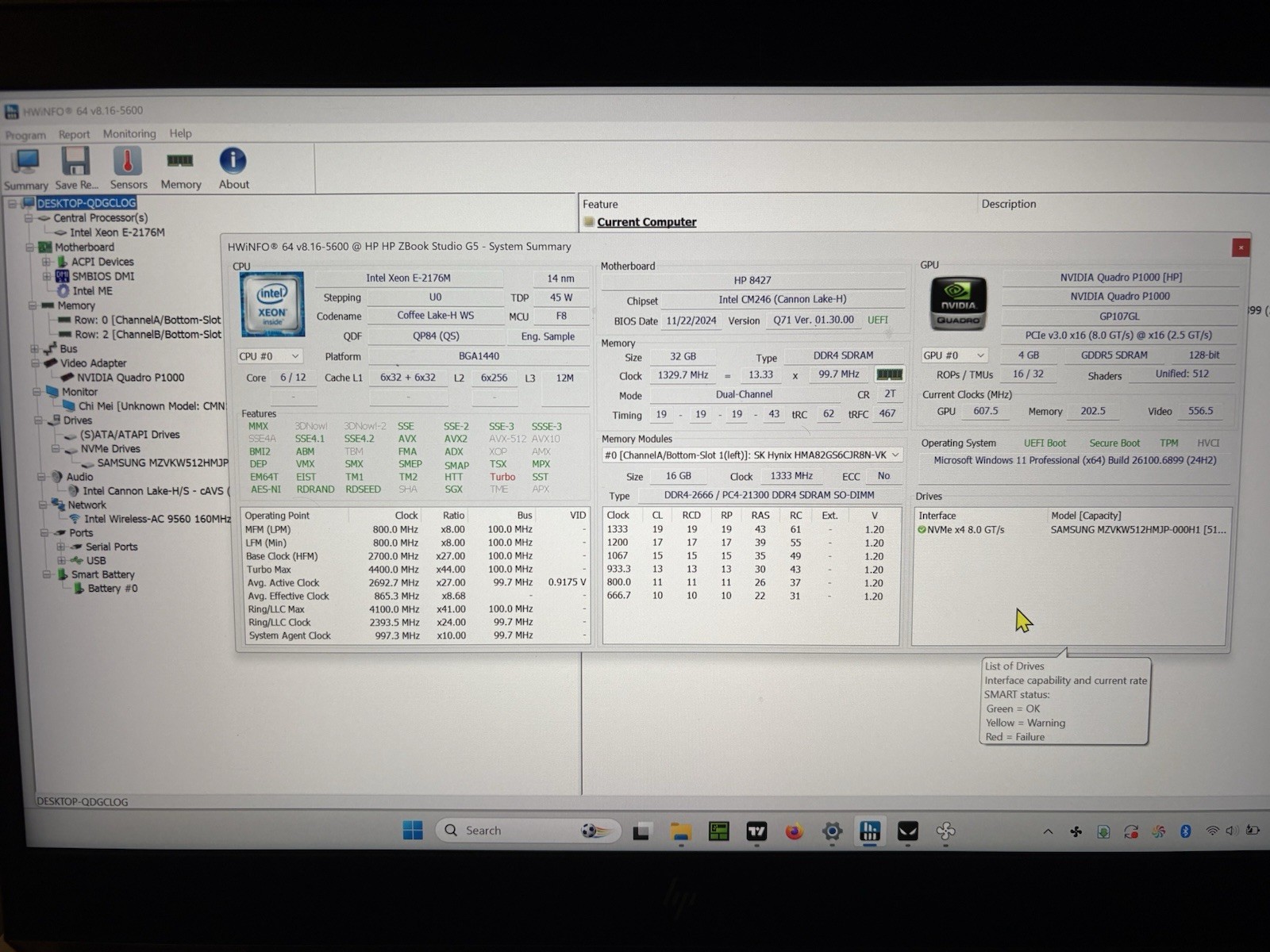Select Row: 0 ChannelA memory item

click(148, 320)
